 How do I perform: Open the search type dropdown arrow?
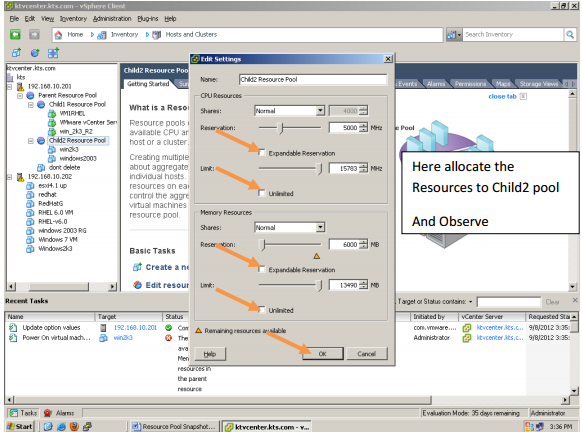pos(459,35)
